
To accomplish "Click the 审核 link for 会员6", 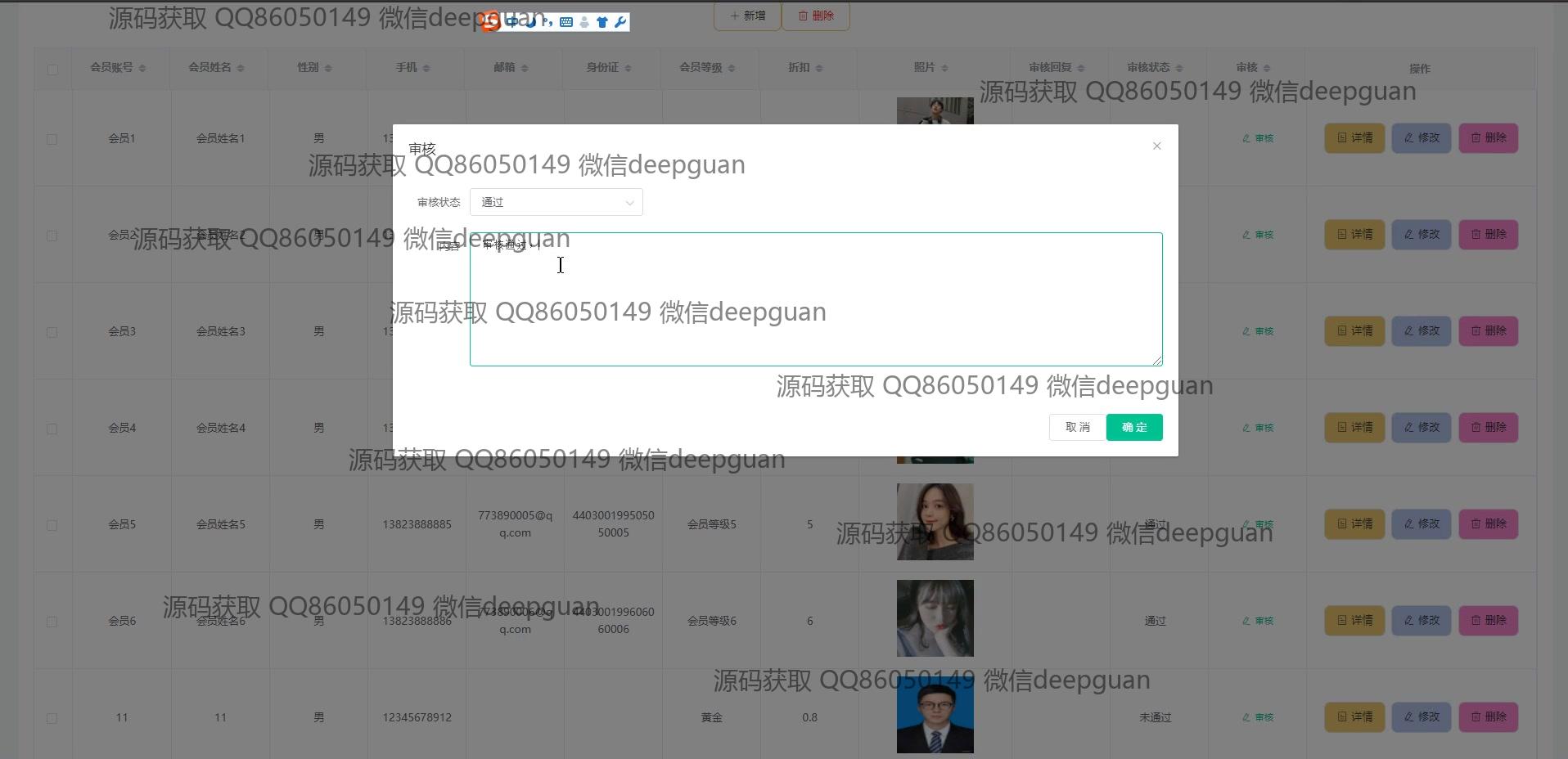I will tap(1258, 621).
